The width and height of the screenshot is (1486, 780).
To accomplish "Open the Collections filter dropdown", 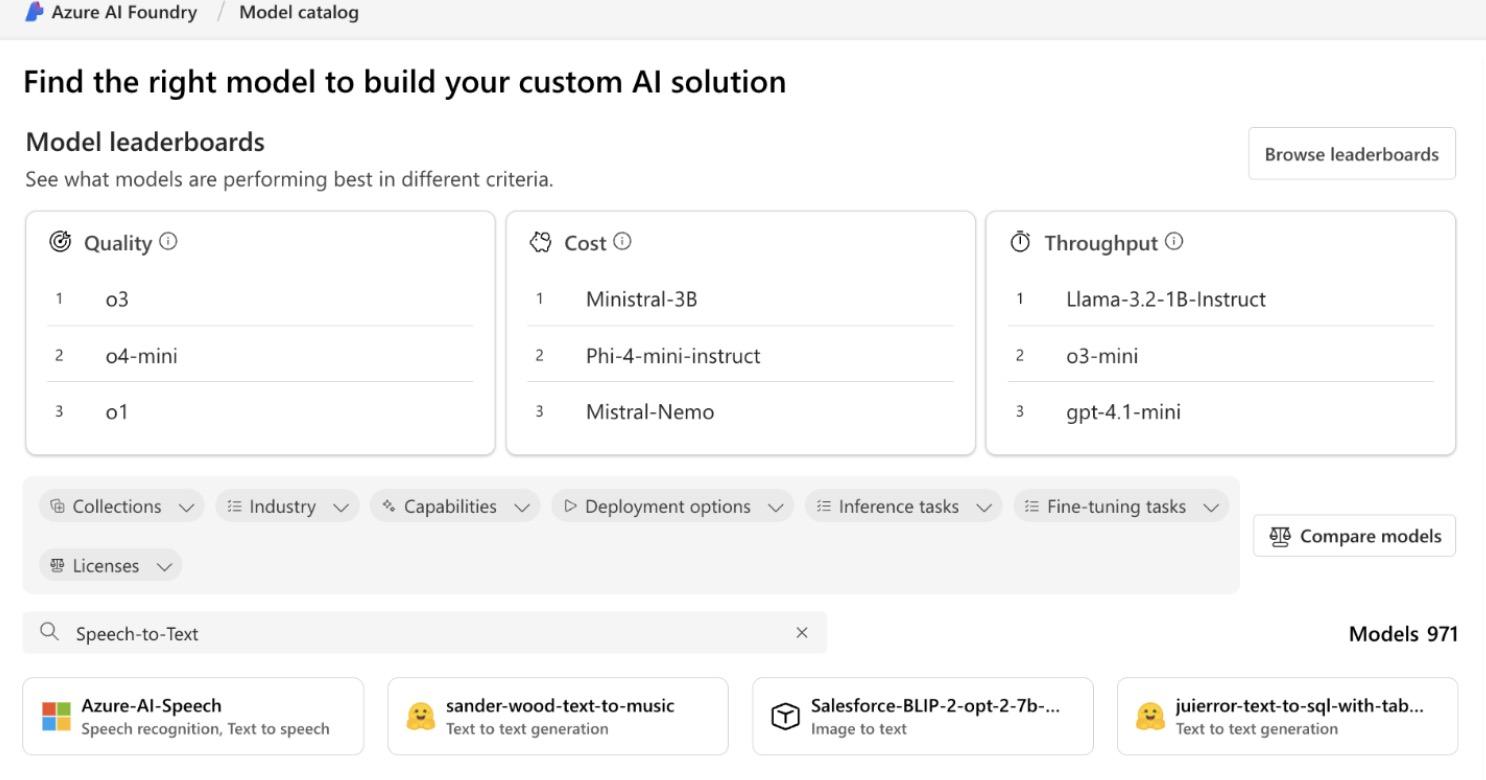I will [x=121, y=506].
